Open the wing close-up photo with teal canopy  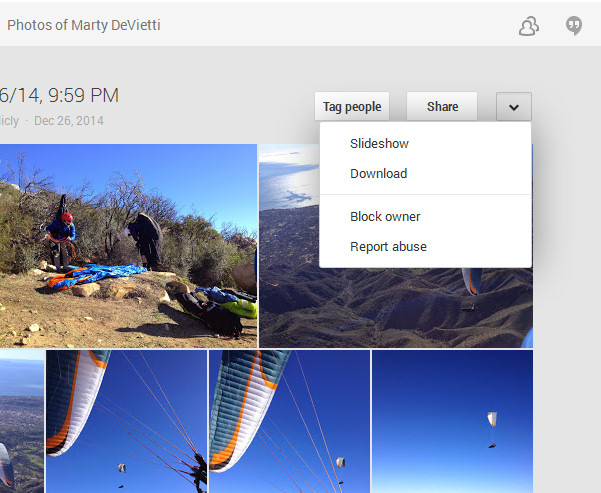(x=289, y=421)
